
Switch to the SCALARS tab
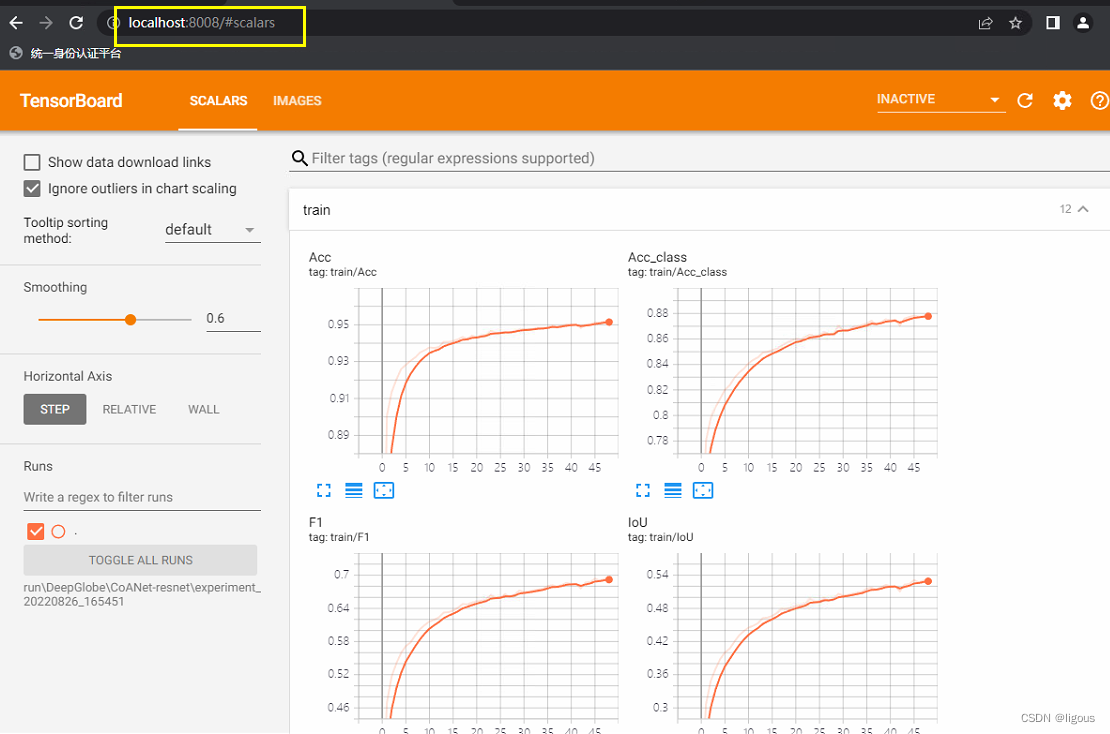(218, 101)
